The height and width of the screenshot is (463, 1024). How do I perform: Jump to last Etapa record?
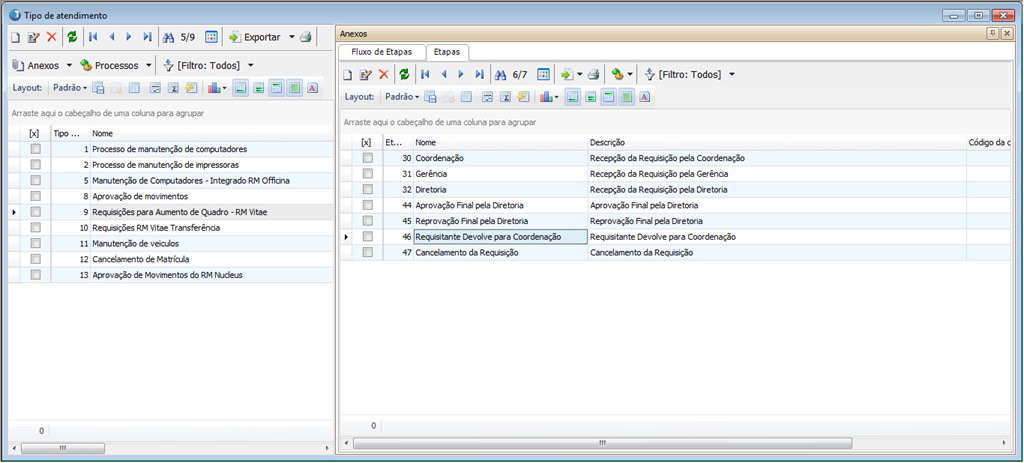pyautogui.click(x=479, y=74)
